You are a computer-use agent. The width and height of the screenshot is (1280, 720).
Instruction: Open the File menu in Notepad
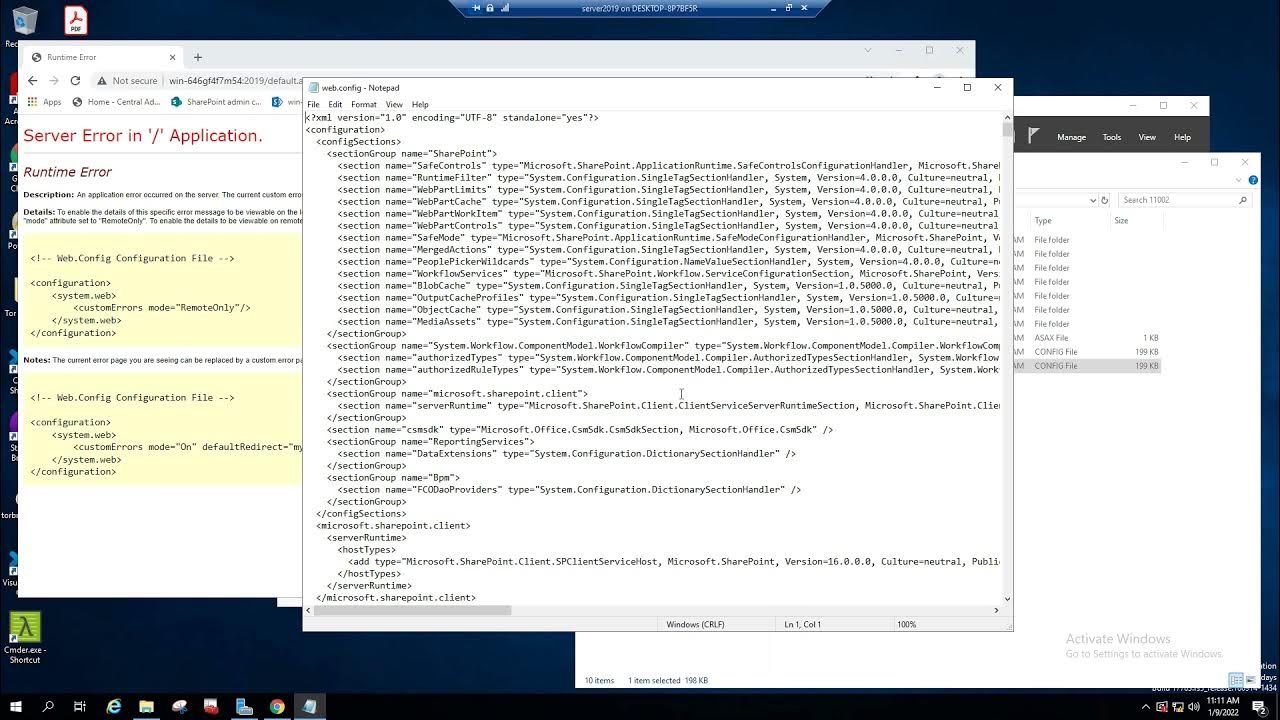point(313,104)
